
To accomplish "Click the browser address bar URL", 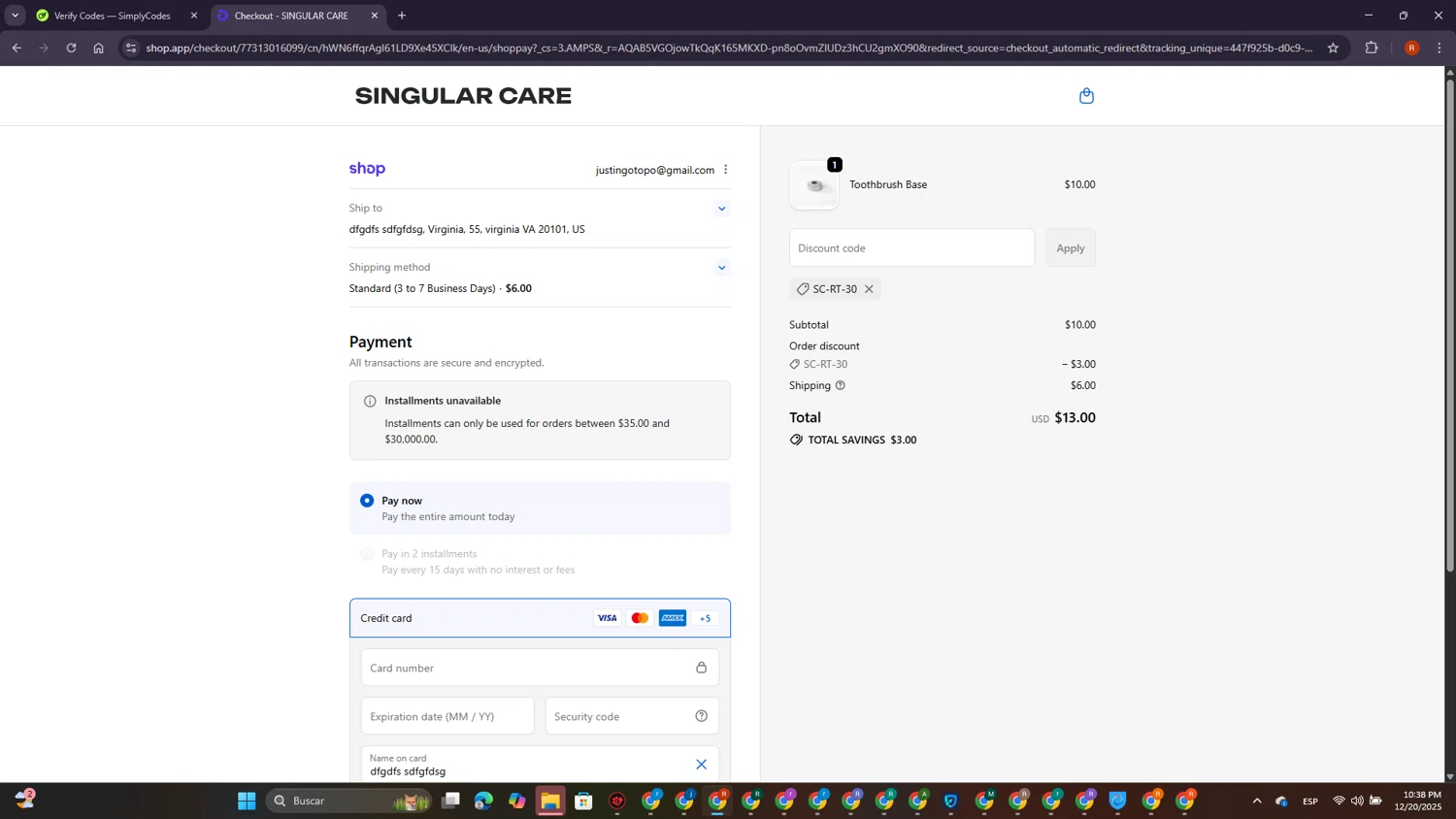I will [x=728, y=48].
